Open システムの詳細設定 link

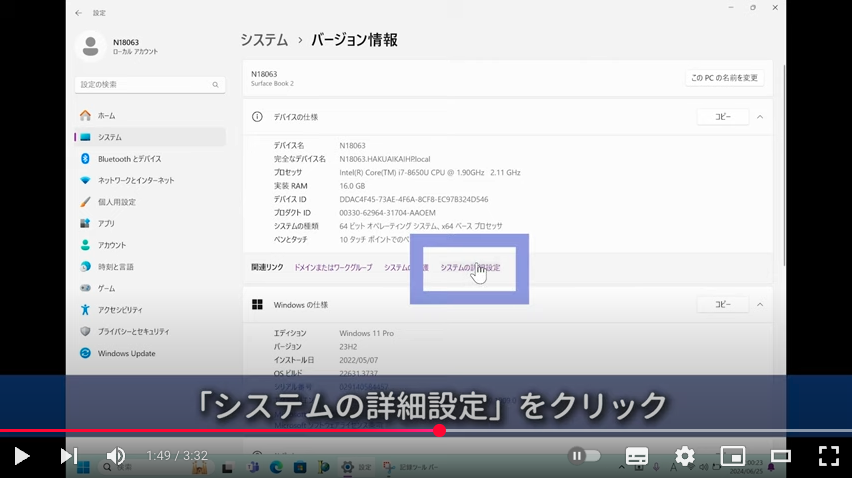[x=470, y=268]
